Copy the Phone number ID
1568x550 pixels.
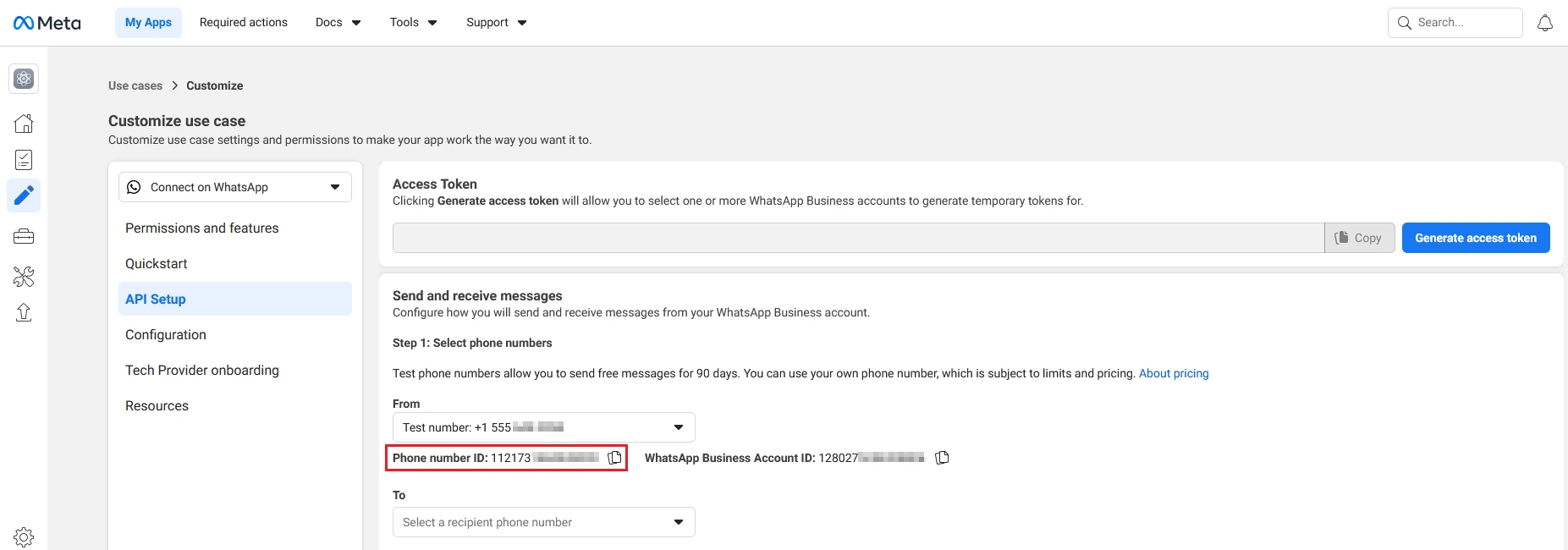pos(615,458)
